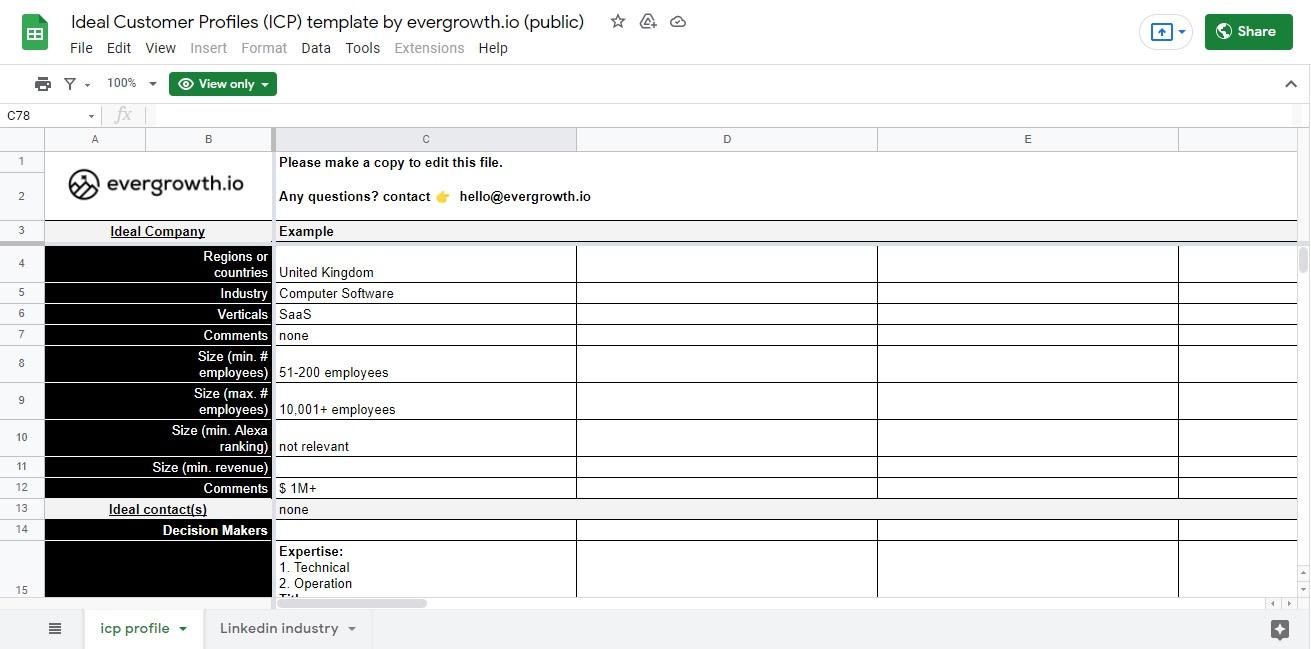Check the cloud document status icon
Image resolution: width=1311 pixels, height=649 pixels.
pyautogui.click(x=678, y=21)
